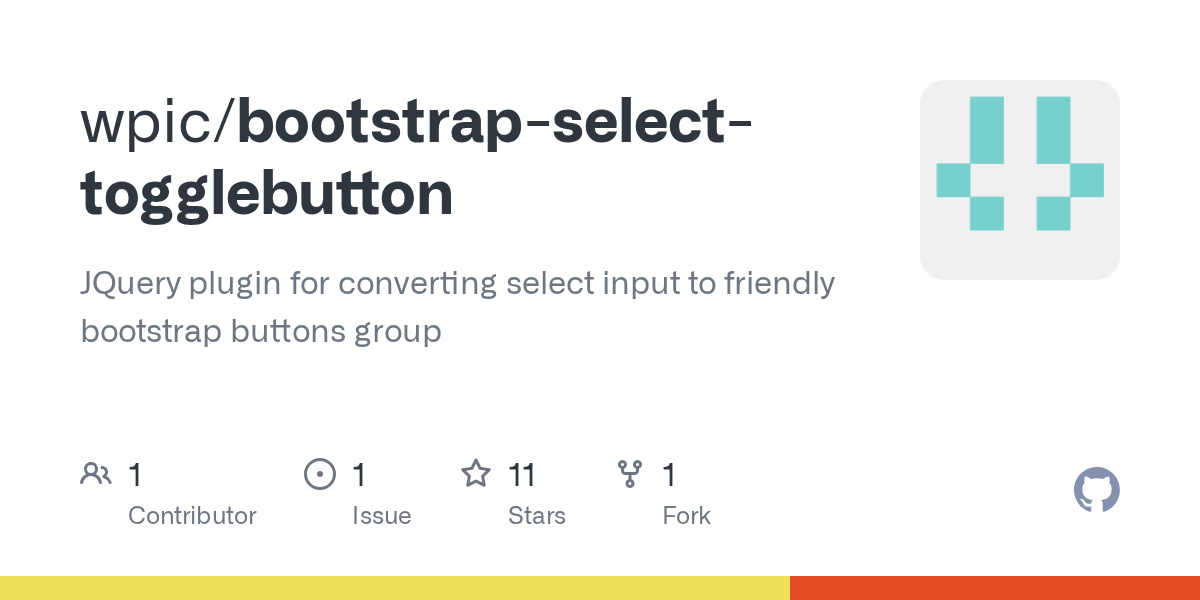This screenshot has width=1200, height=600.
Task: Click the contributors people icon
Action: tap(96, 474)
